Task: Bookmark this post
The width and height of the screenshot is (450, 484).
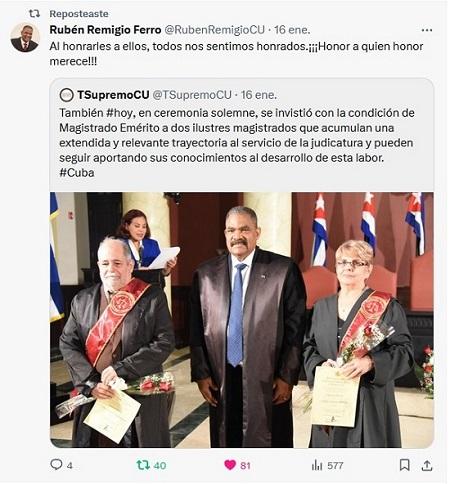Action: tap(404, 465)
